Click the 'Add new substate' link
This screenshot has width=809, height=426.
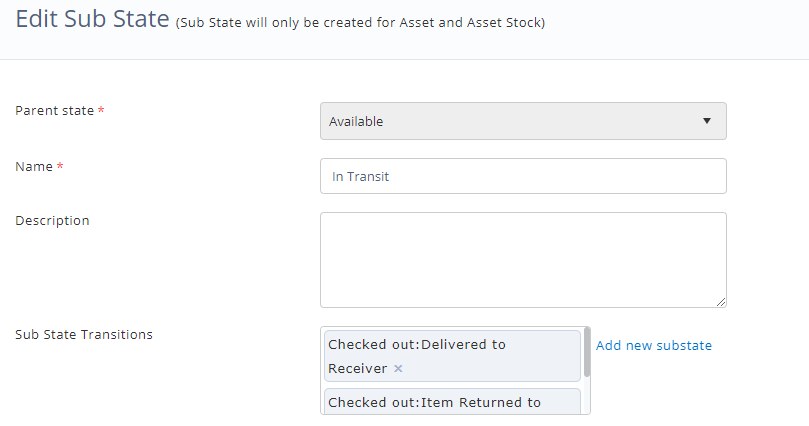(x=654, y=346)
